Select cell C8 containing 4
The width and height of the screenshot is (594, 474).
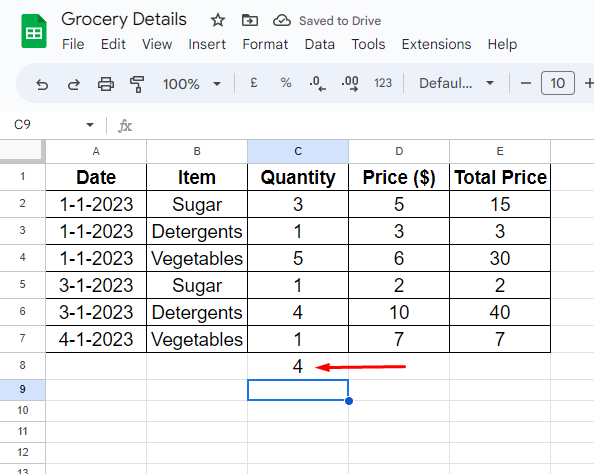pos(298,366)
